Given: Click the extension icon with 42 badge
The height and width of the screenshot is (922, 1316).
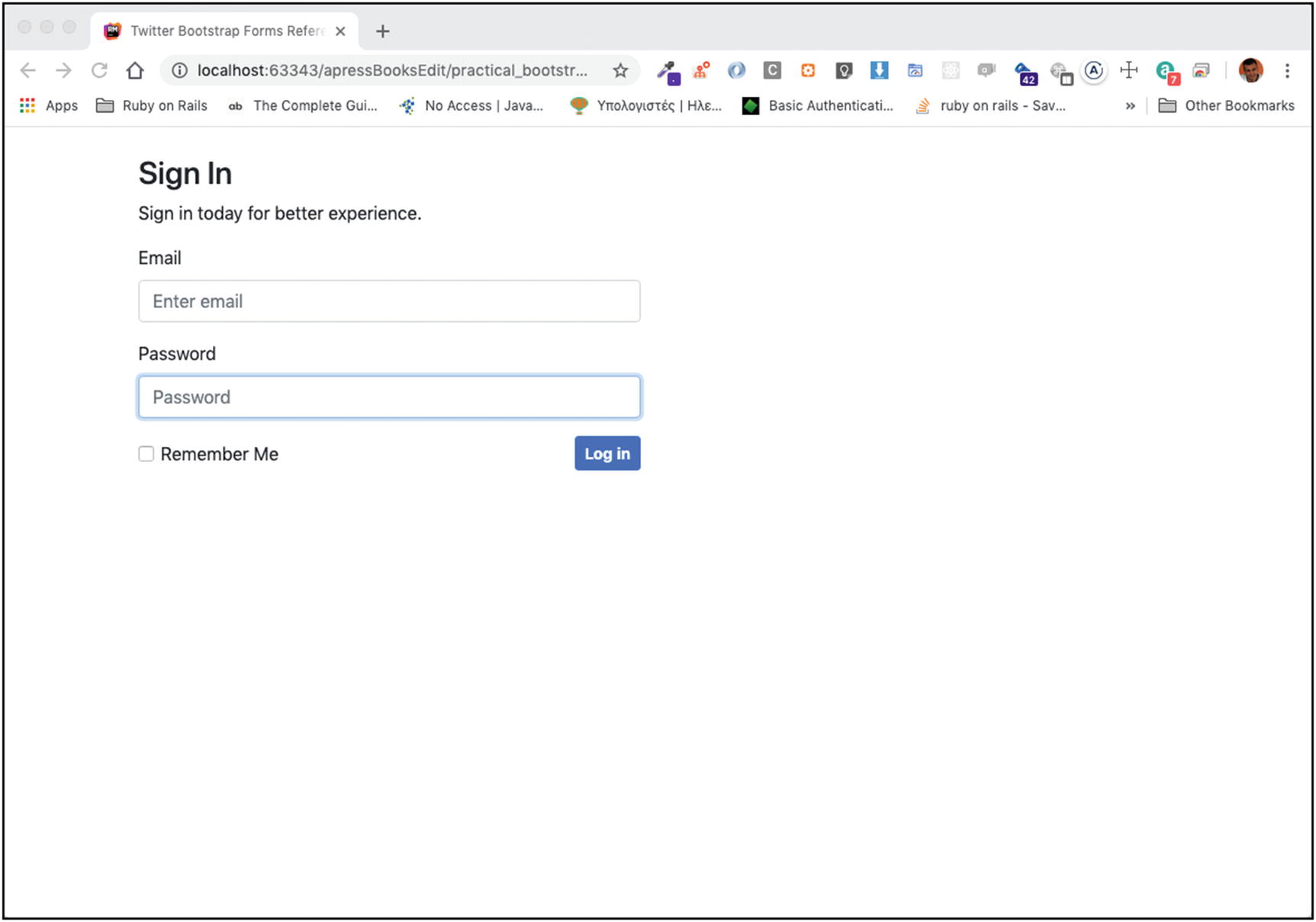Looking at the screenshot, I should (1025, 72).
